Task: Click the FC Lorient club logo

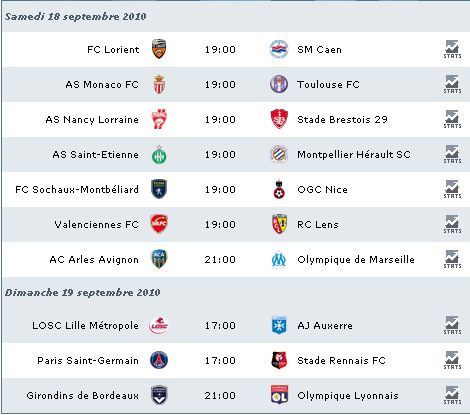Action: coord(159,49)
